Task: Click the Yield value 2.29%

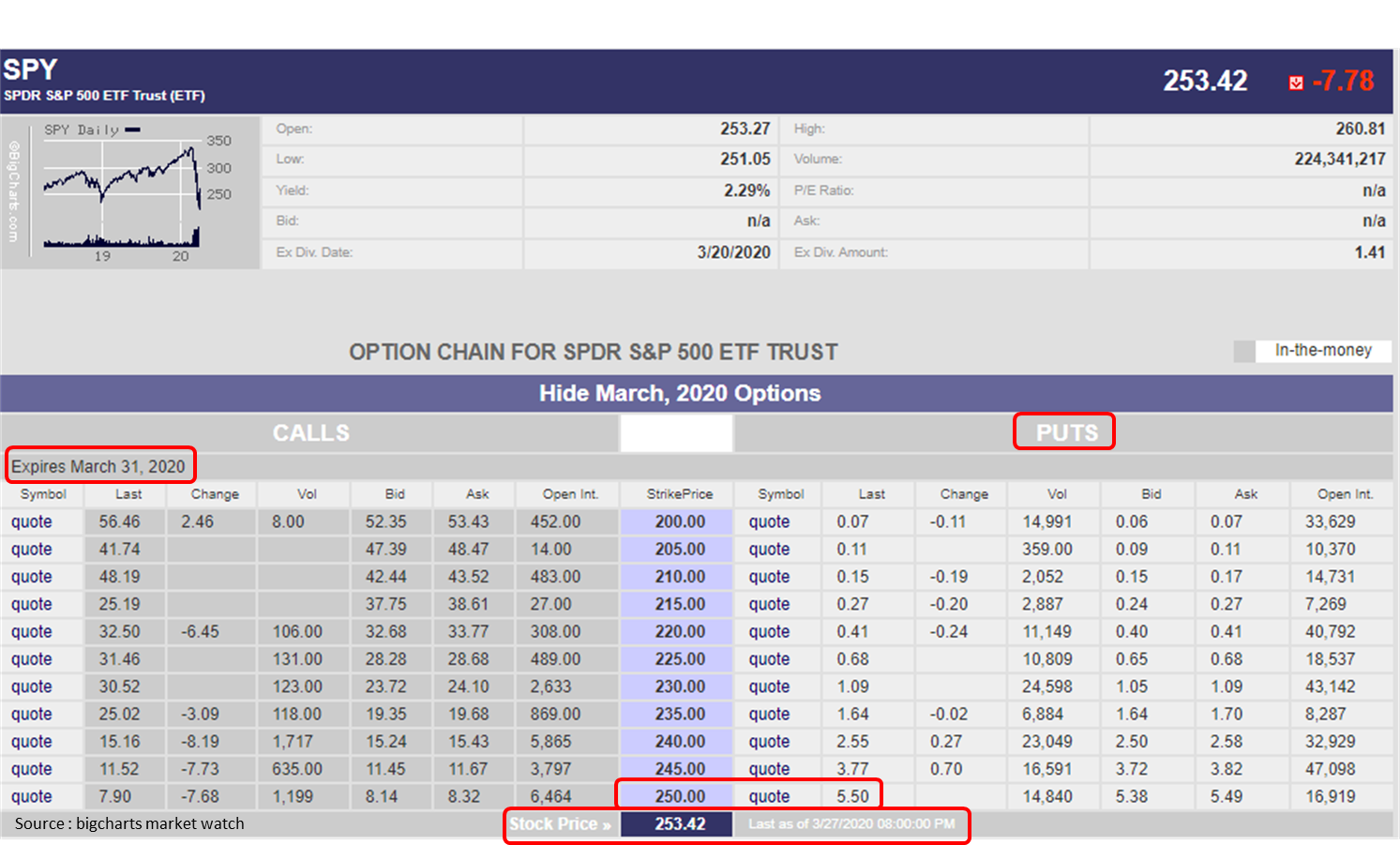Action: click(x=746, y=190)
